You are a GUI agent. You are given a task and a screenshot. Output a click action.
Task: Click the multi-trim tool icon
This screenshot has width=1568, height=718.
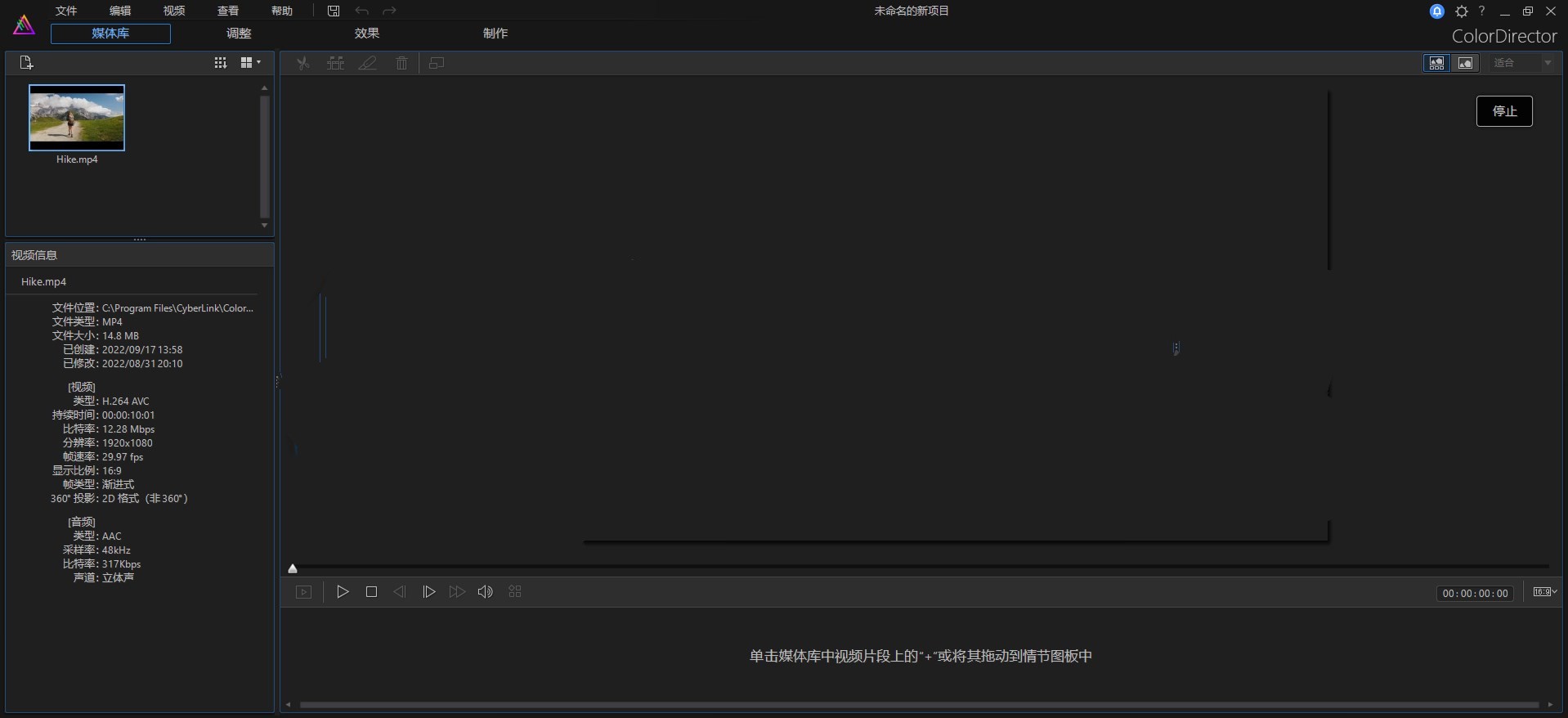[x=335, y=63]
